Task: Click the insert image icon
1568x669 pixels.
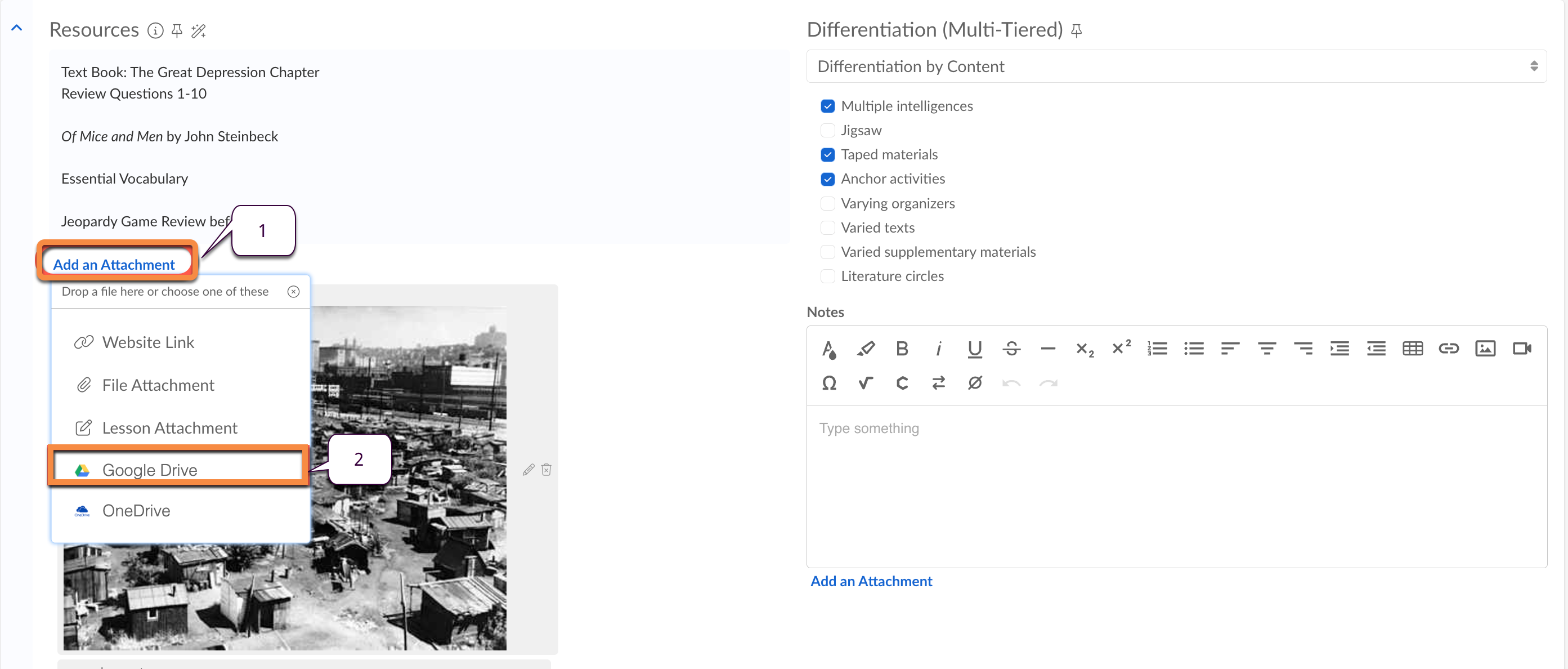Action: coord(1485,349)
